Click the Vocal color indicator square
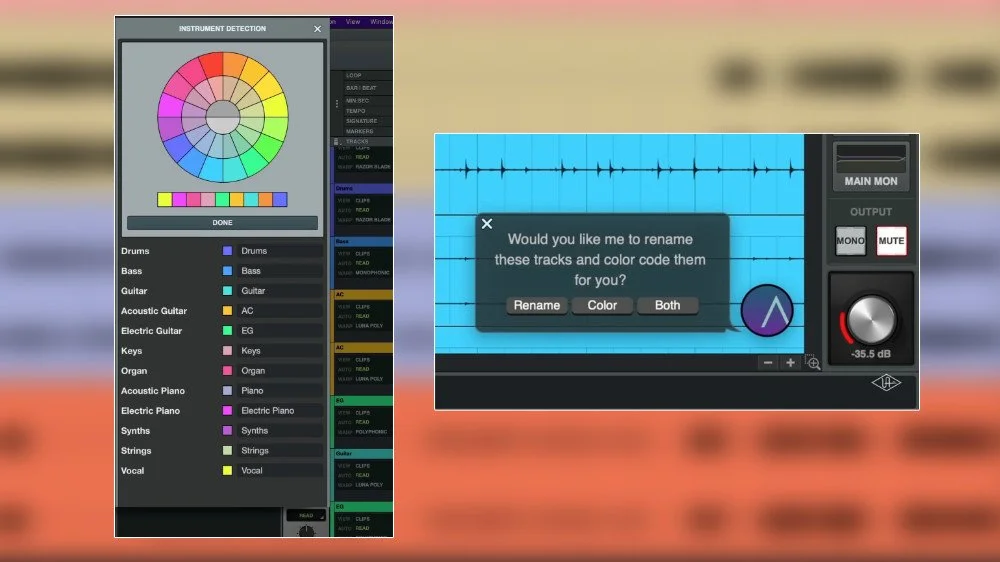Screen dimensions: 1000x562 coord(227,470)
